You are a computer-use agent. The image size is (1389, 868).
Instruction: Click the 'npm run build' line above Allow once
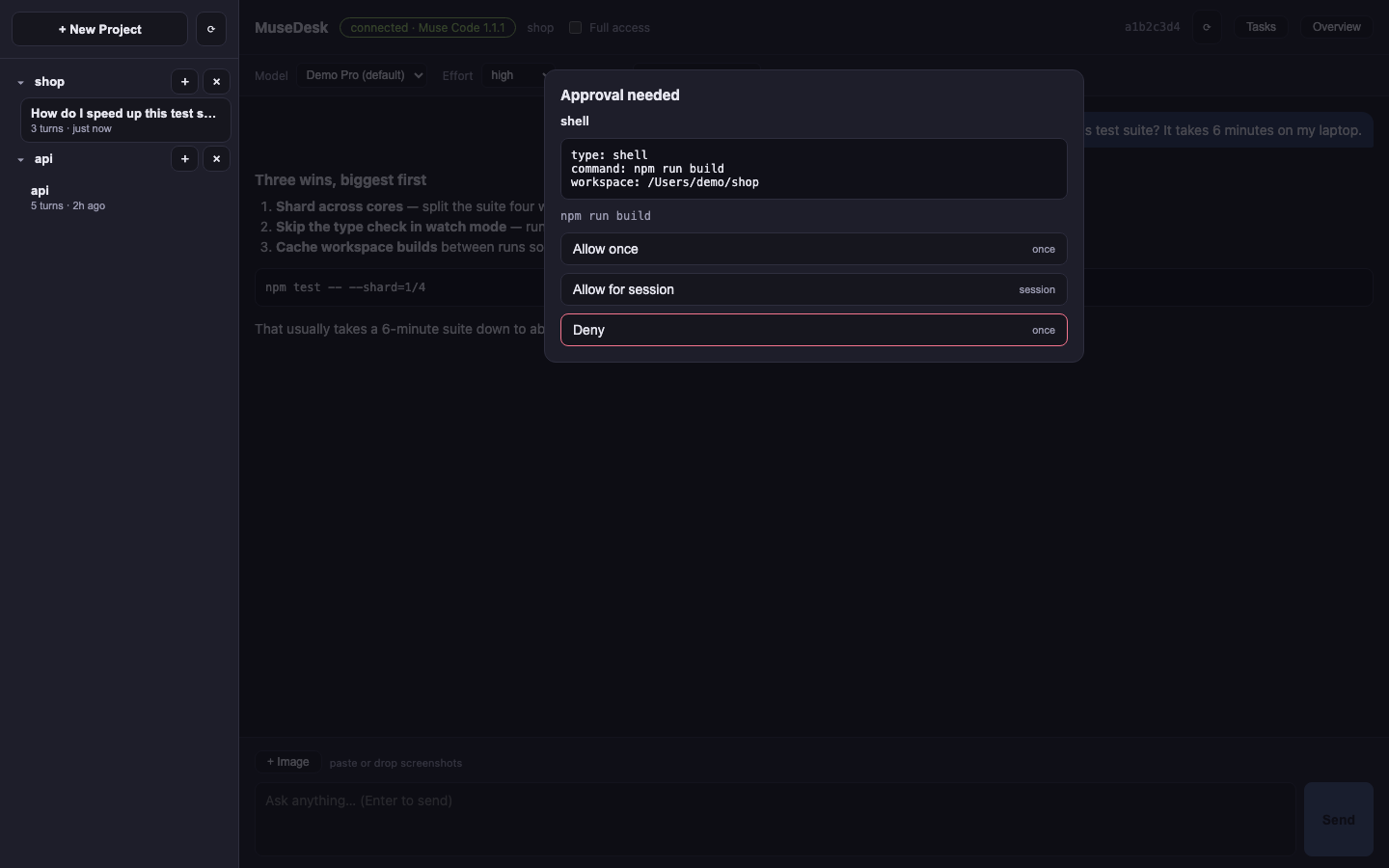point(606,216)
